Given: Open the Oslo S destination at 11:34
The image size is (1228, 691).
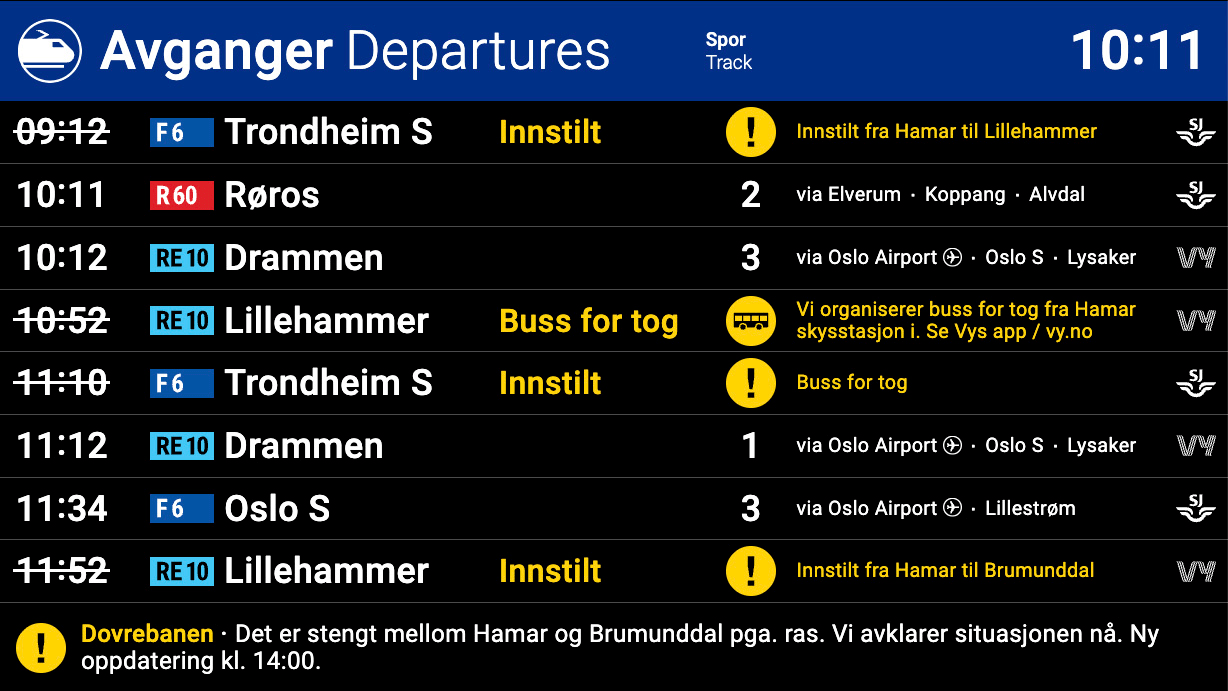Looking at the screenshot, I should click(x=277, y=509).
